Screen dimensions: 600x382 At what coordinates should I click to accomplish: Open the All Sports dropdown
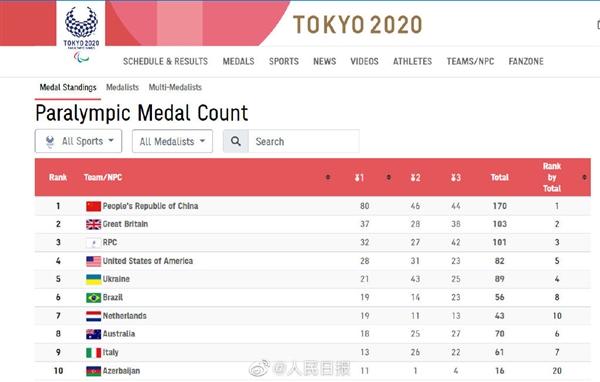point(78,141)
